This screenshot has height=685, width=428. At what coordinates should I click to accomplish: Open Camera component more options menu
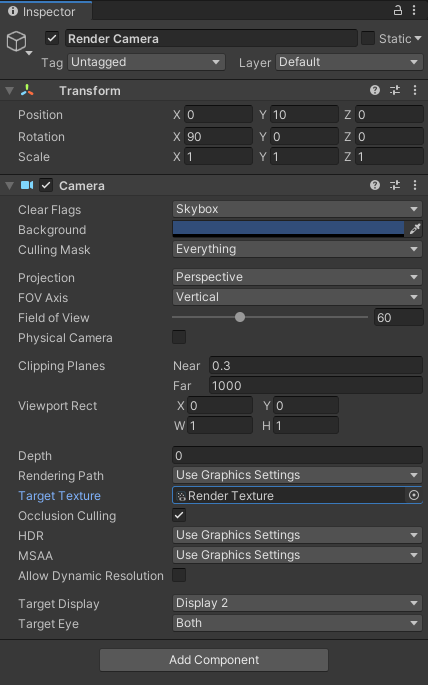click(x=414, y=185)
